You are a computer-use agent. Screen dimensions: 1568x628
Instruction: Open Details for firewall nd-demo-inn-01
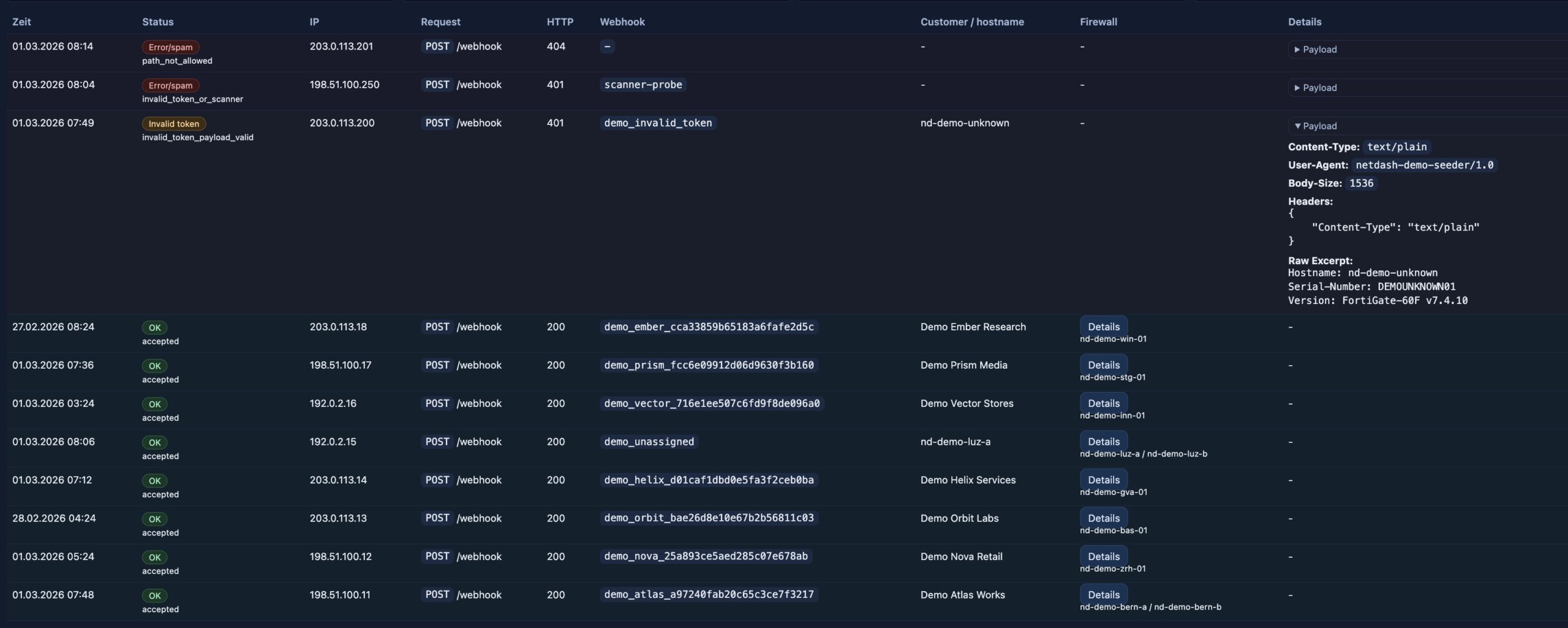(1103, 403)
